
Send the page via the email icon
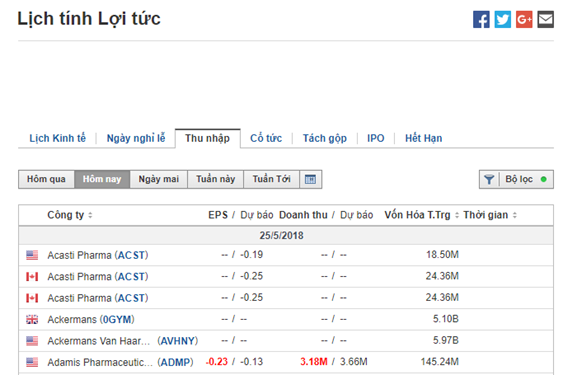(545, 19)
